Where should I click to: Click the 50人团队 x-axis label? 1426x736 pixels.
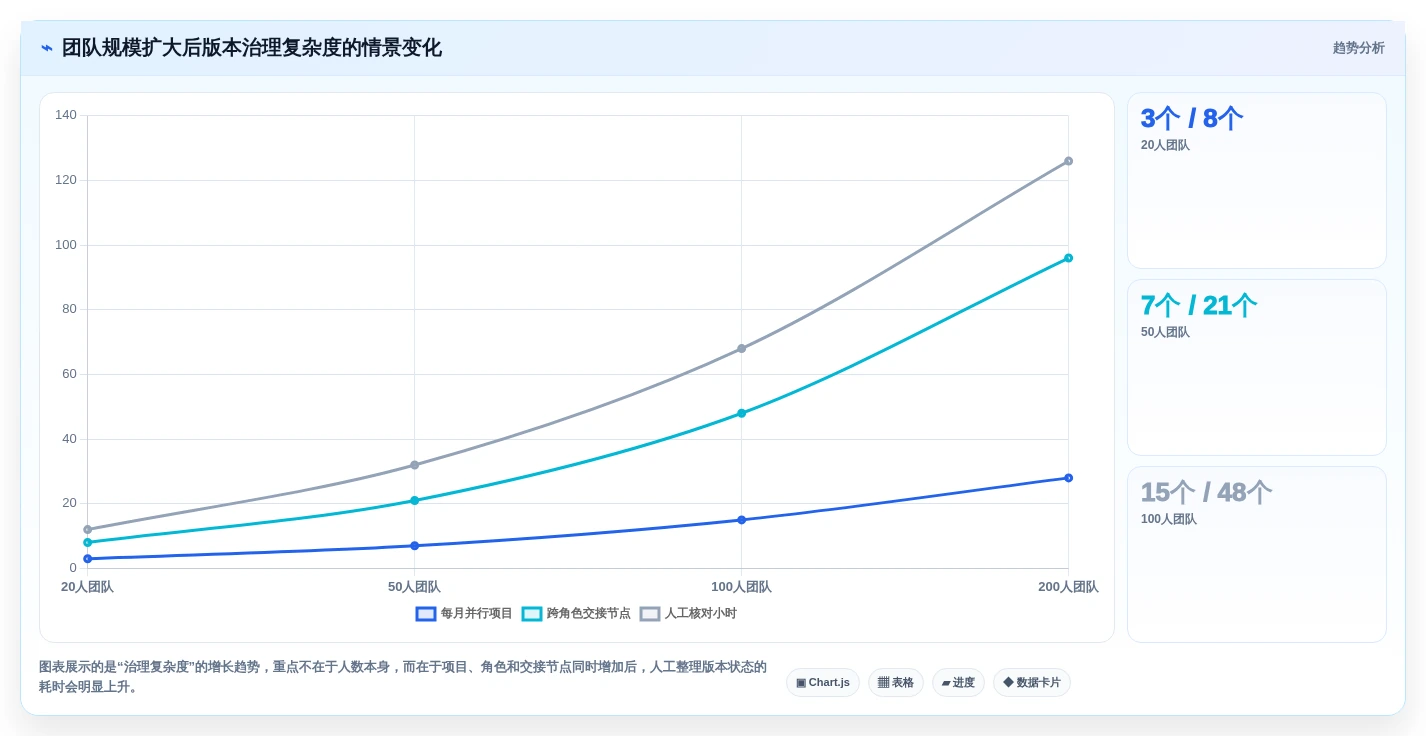(414, 587)
